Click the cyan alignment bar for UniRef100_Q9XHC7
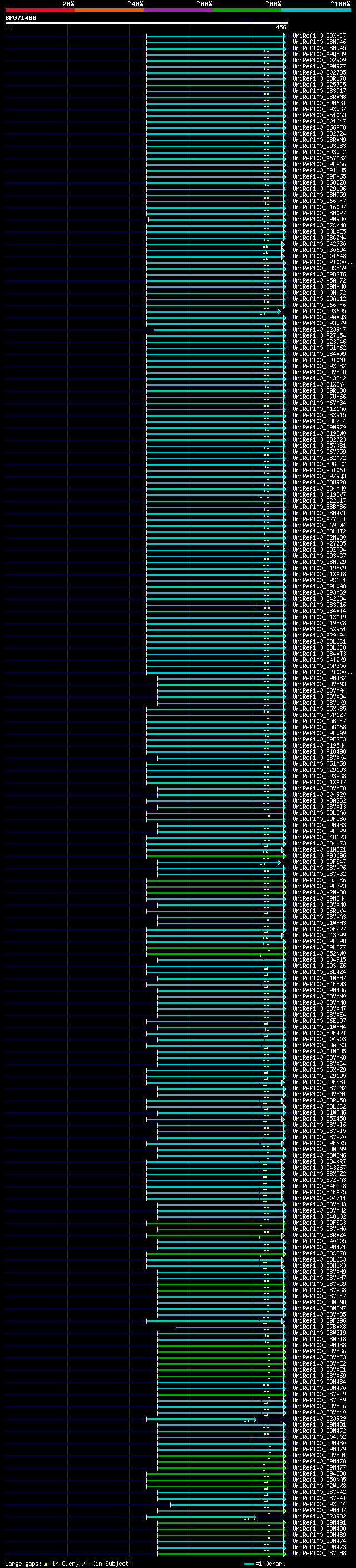Viewport: 356px width, 1568px height. click(216, 36)
